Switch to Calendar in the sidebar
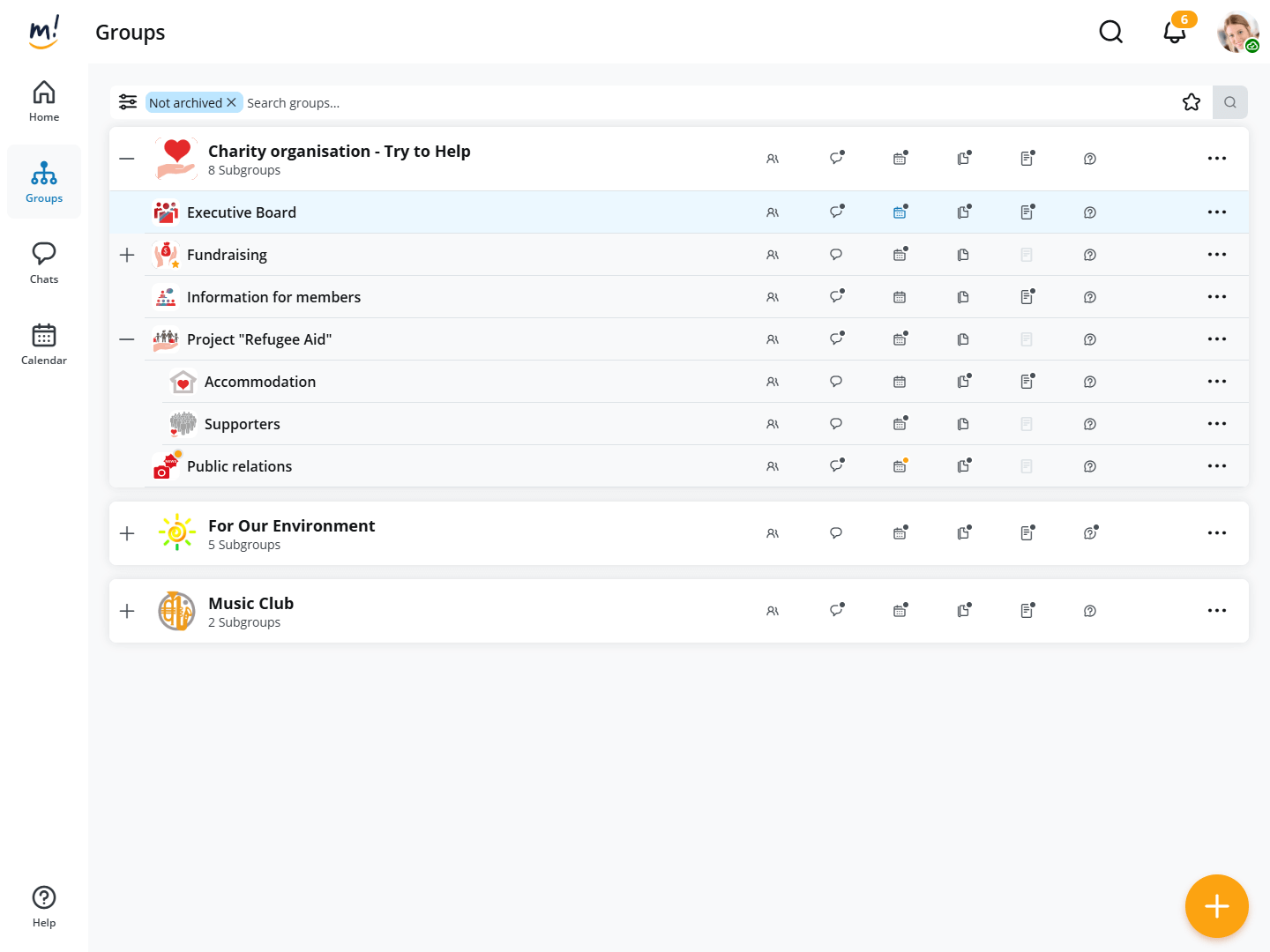This screenshot has height=952, width=1270. click(x=44, y=344)
